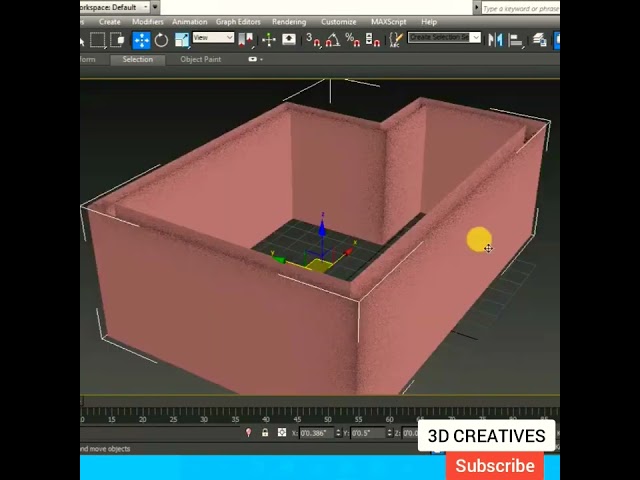Click the yellow XY plane gizmo handle
Viewport: 640px width, 480px height.
coord(319,266)
